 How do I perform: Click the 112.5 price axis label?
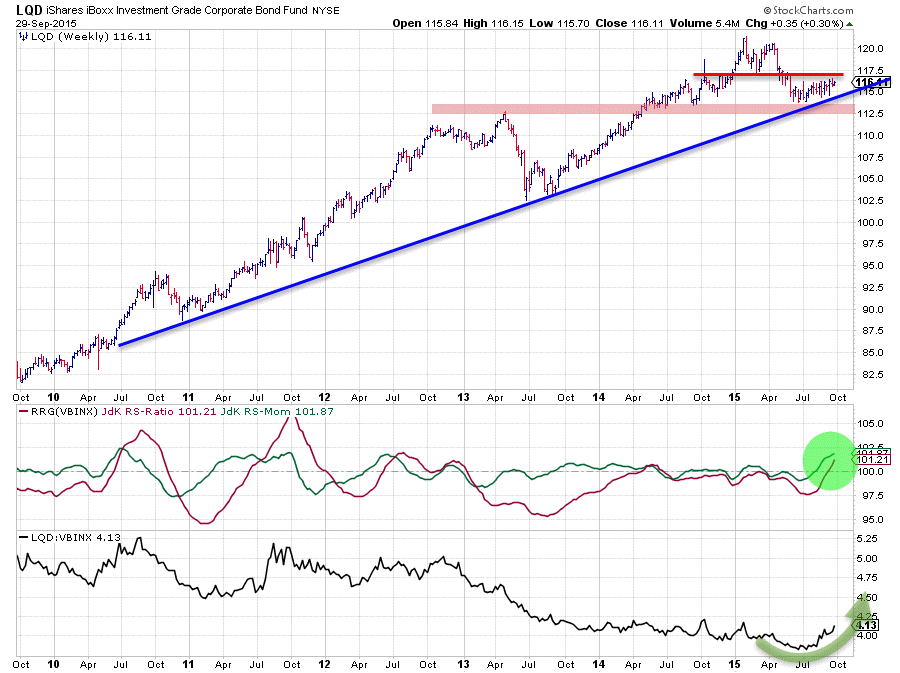870,114
